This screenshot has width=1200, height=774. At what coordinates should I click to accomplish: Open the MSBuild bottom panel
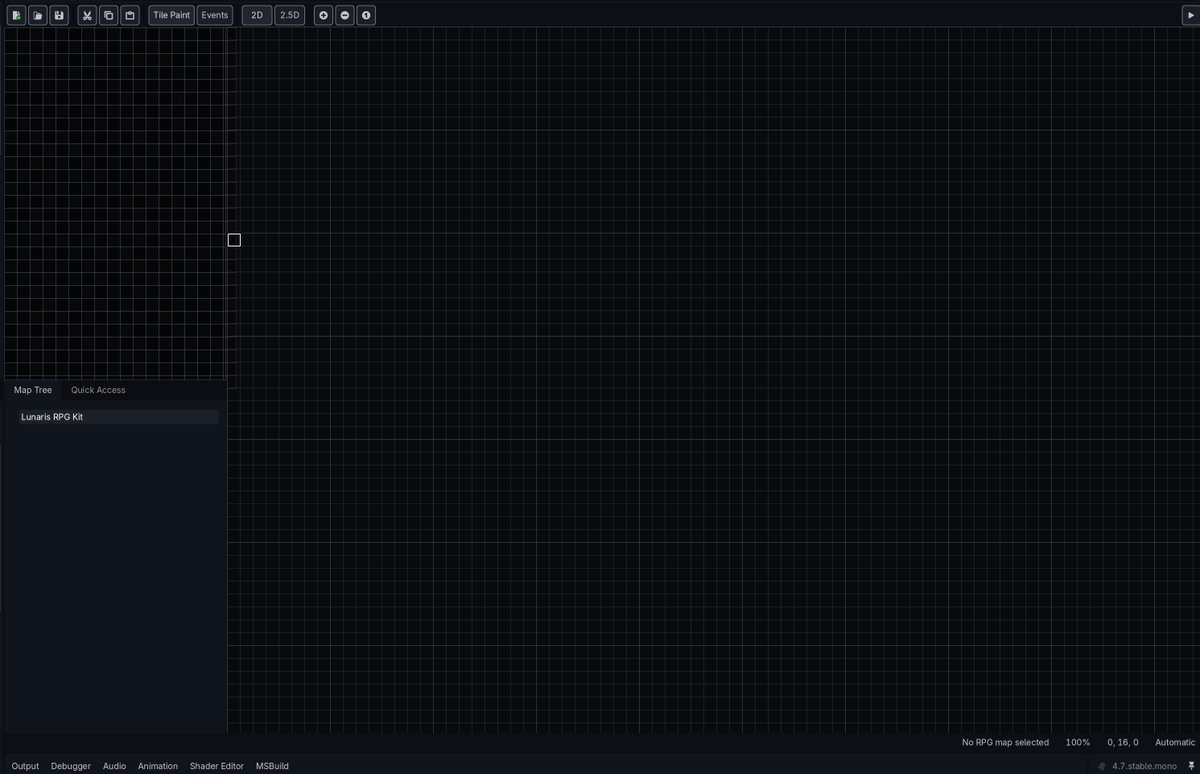tap(272, 766)
